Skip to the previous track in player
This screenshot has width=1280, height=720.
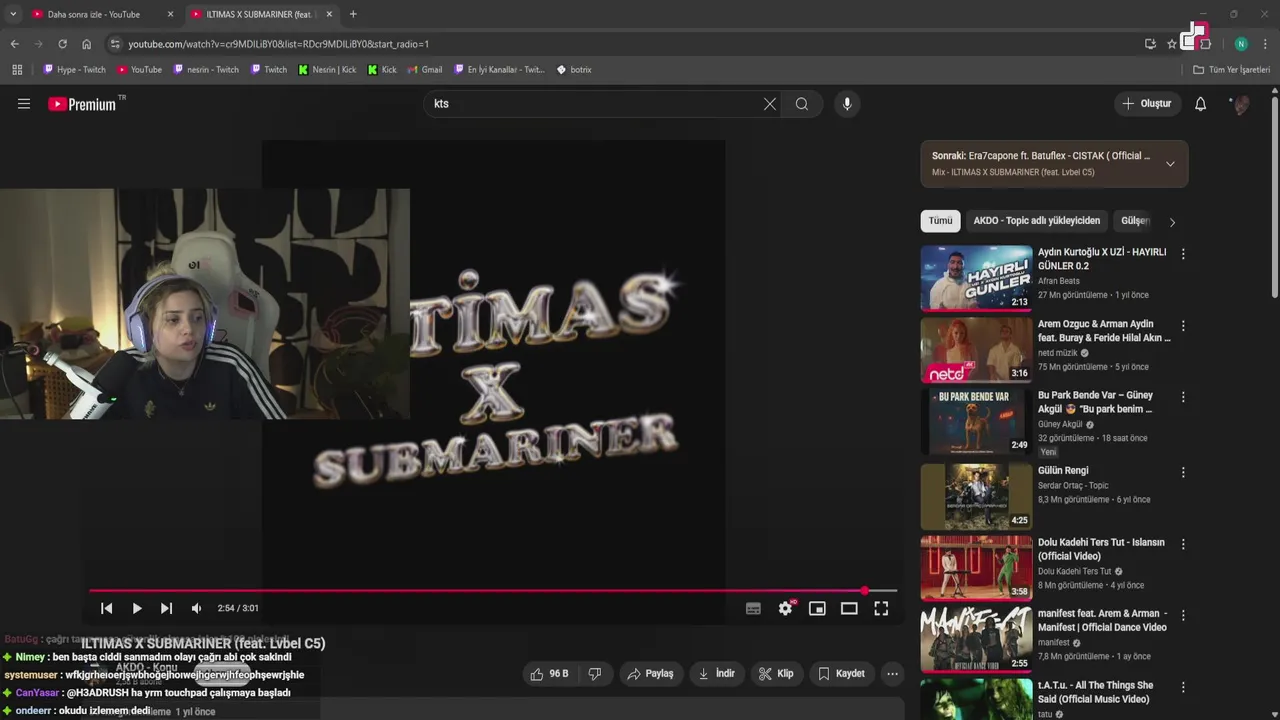107,608
